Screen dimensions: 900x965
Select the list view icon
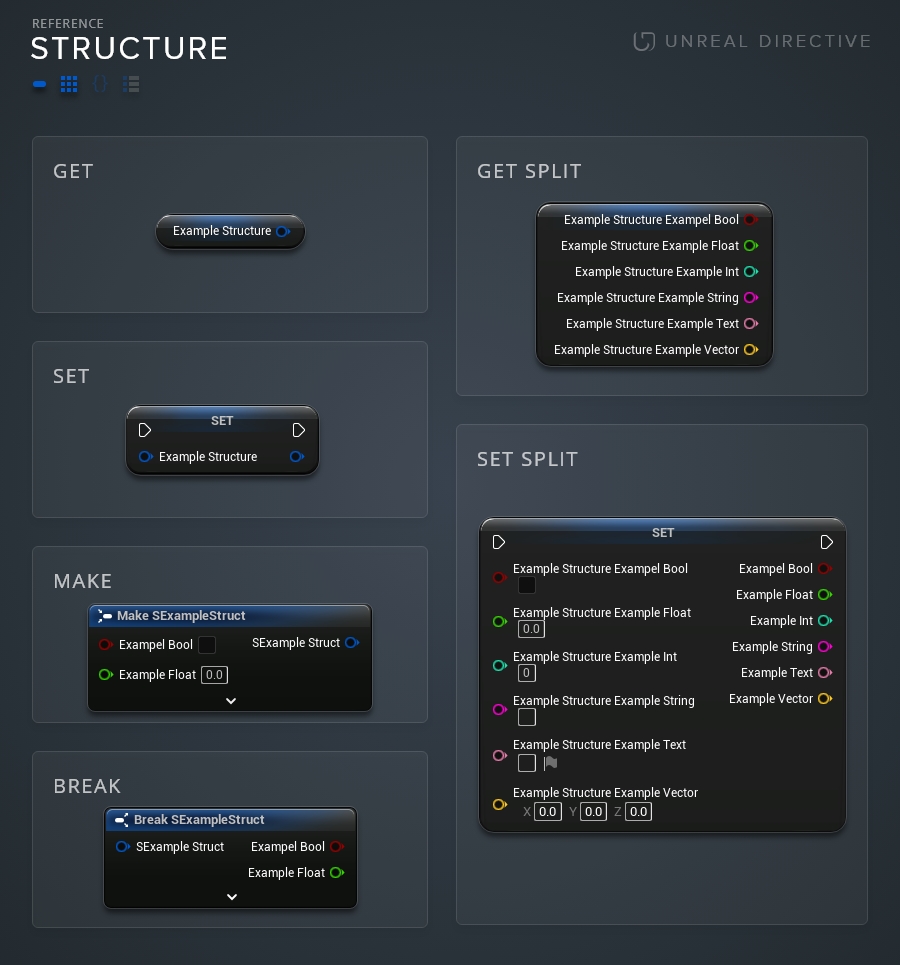coord(131,84)
